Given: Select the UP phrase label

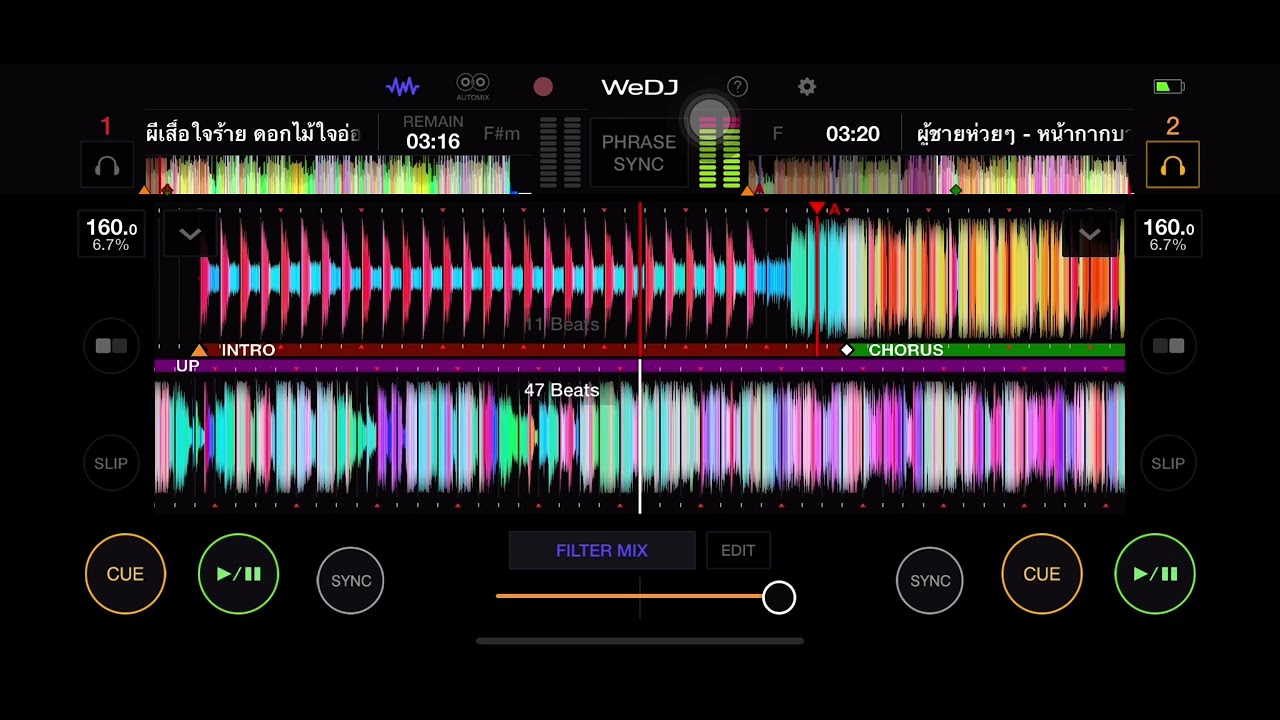Looking at the screenshot, I should pyautogui.click(x=187, y=366).
